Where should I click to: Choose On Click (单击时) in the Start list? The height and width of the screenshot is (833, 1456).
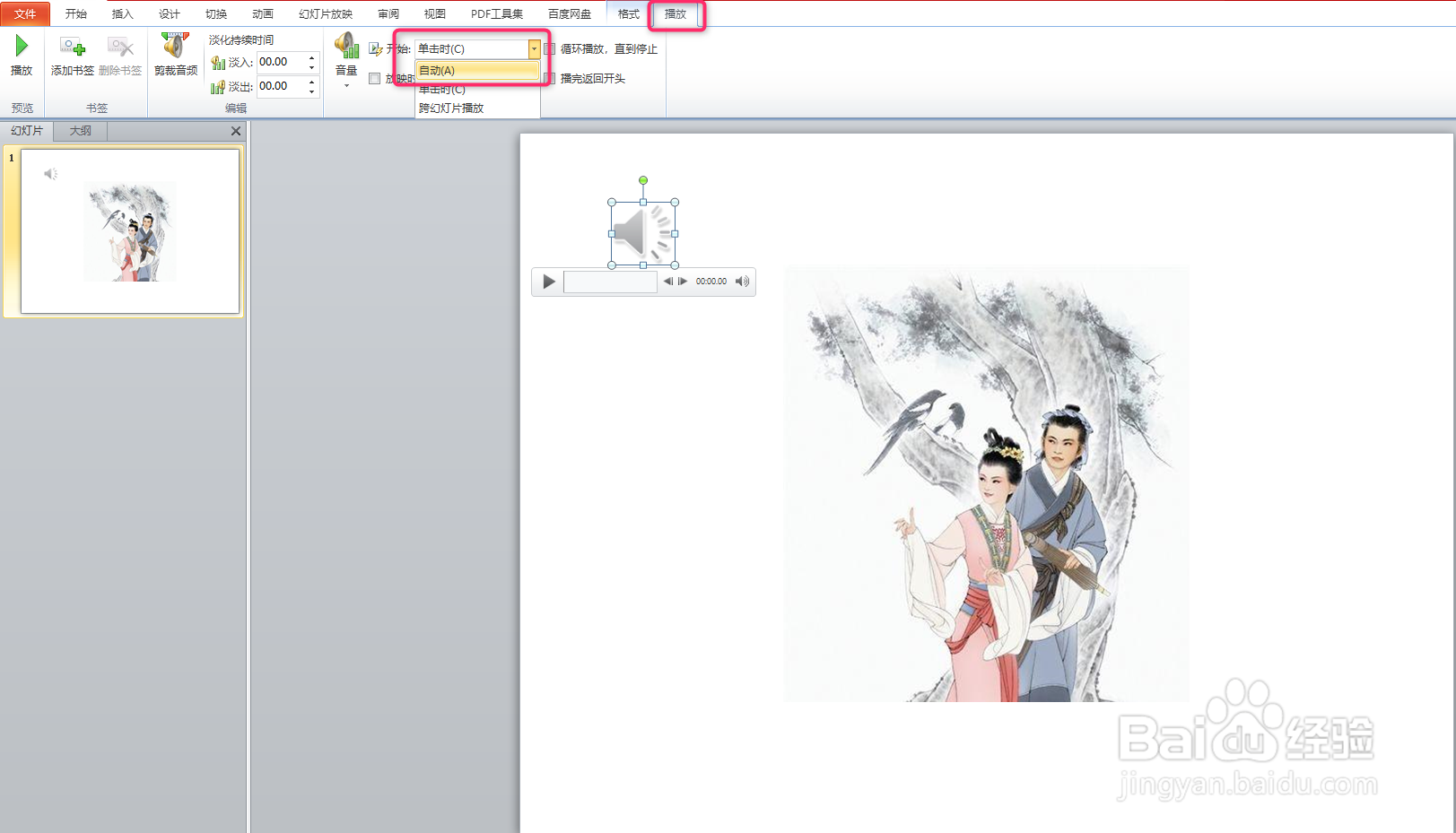[x=477, y=90]
